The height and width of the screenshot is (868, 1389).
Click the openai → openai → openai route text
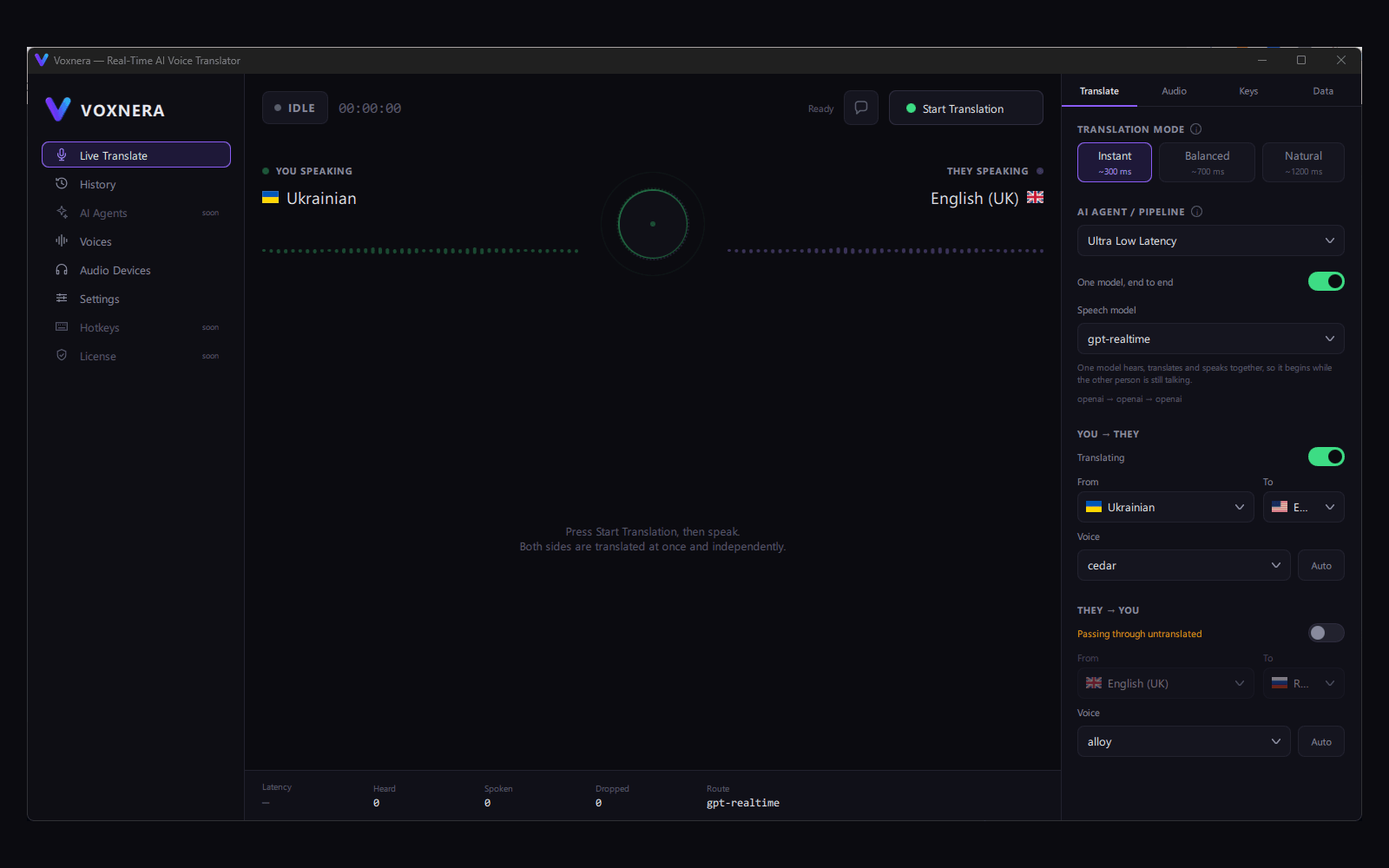pyautogui.click(x=1129, y=399)
